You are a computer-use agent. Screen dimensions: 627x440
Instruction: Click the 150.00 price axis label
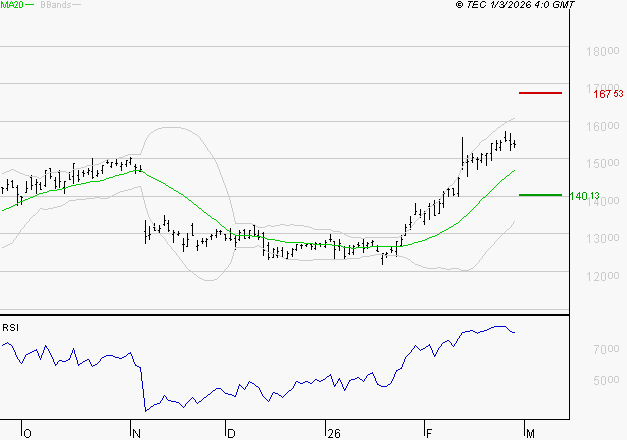[x=603, y=163]
